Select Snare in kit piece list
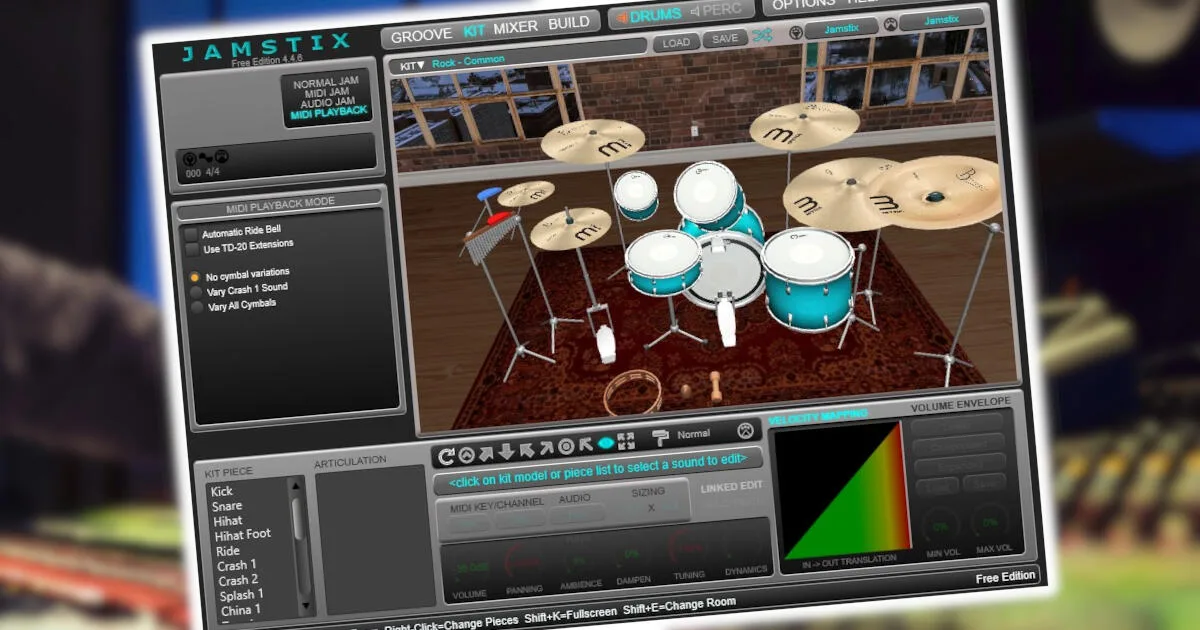The height and width of the screenshot is (630, 1200). 227,506
